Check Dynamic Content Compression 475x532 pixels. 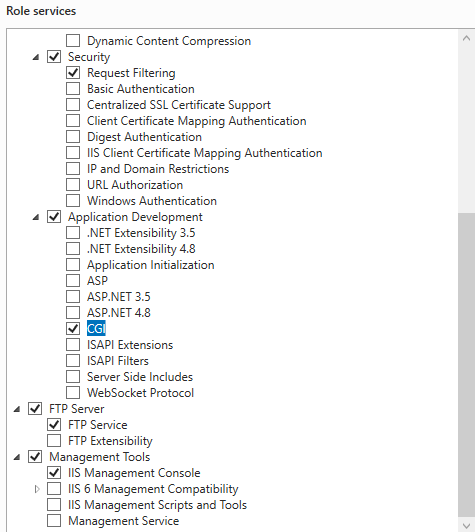click(73, 41)
